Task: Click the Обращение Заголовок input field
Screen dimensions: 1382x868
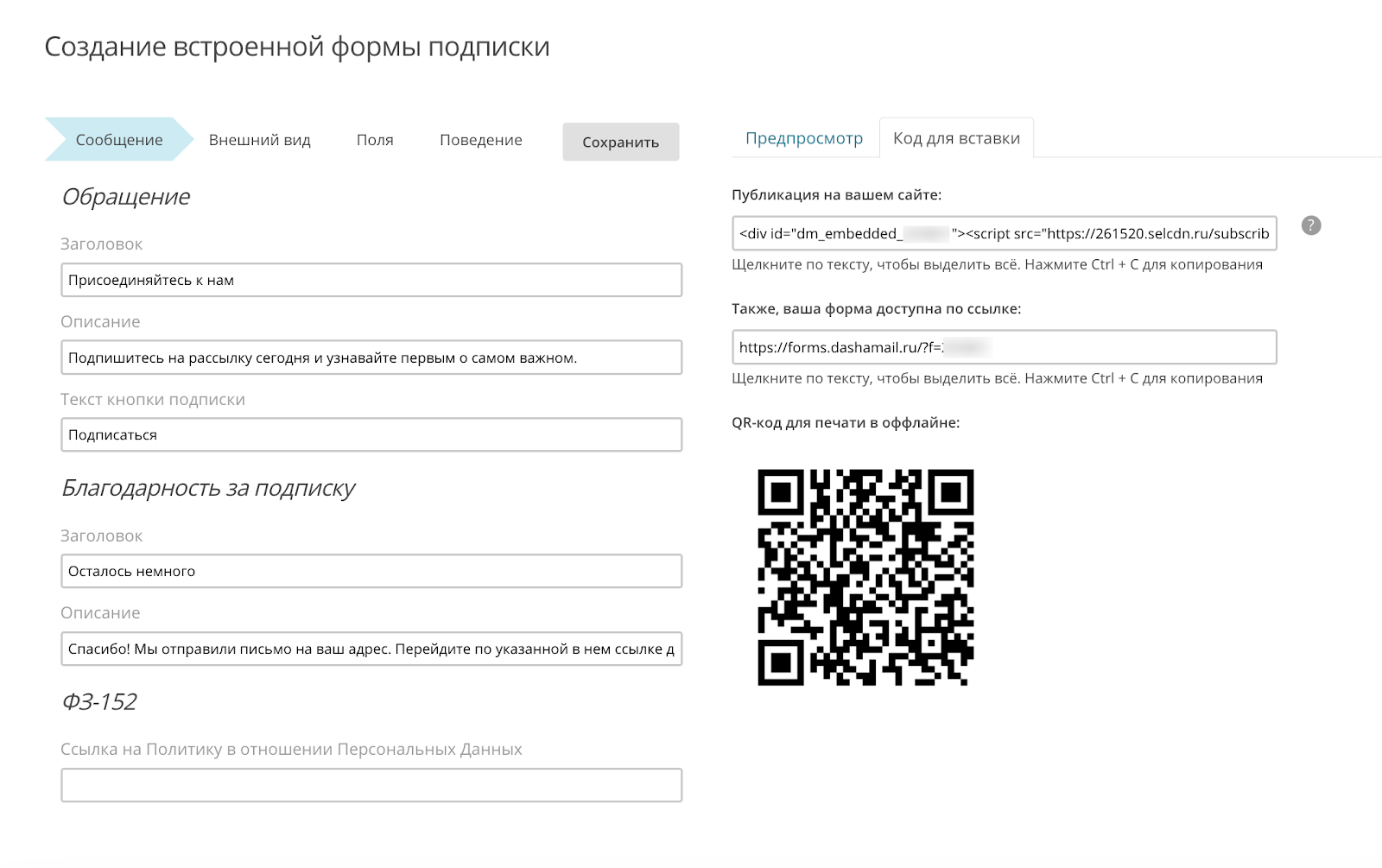Action: point(371,280)
